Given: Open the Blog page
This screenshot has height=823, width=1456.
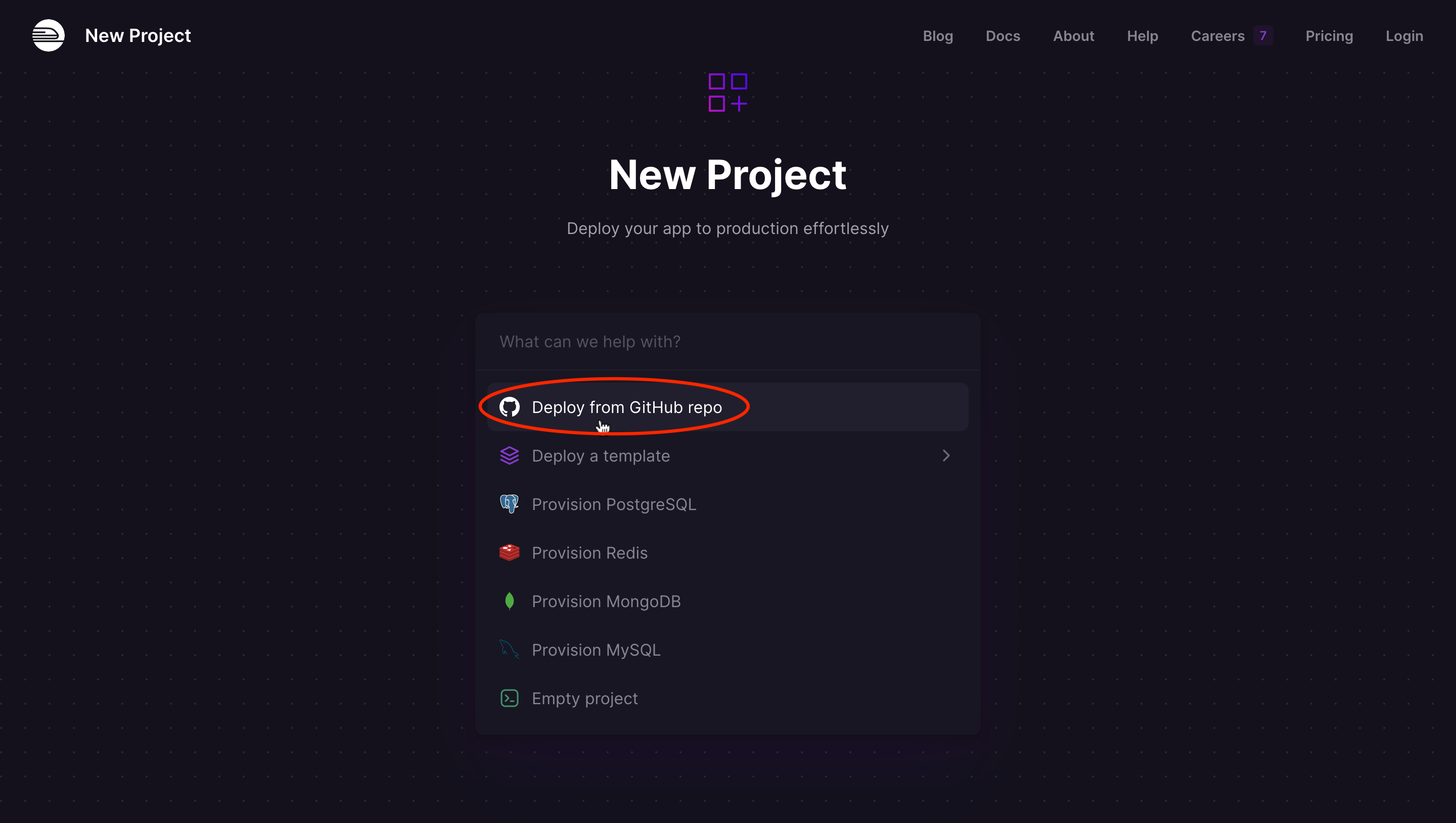Looking at the screenshot, I should click(938, 35).
